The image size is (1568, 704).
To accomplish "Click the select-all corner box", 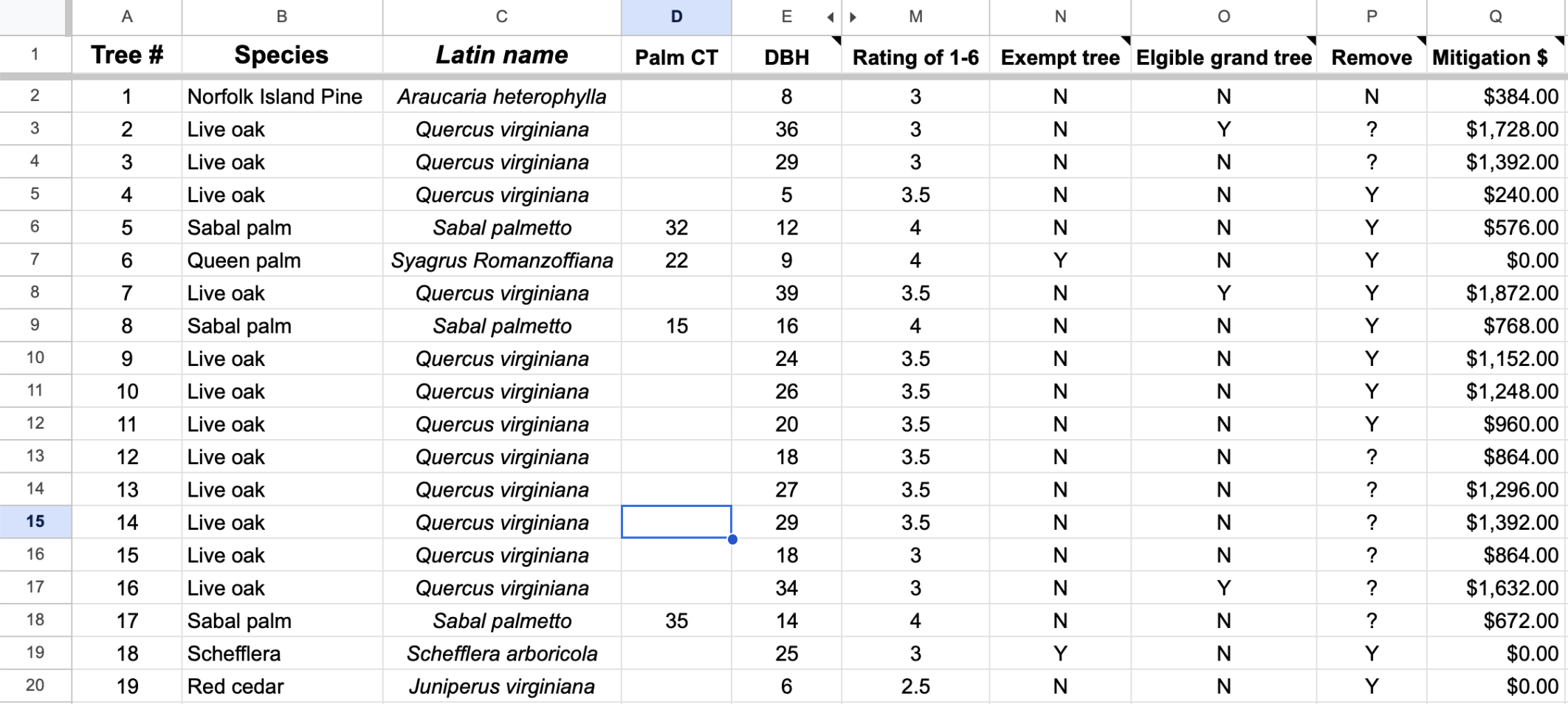I will point(34,17).
